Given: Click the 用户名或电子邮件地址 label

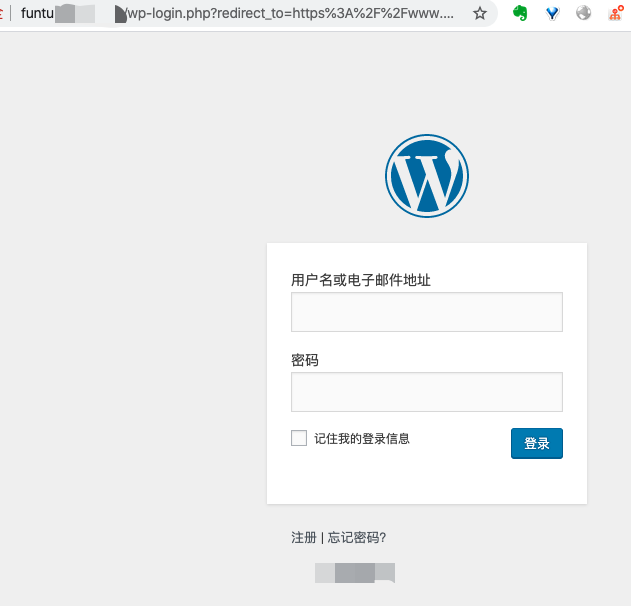Looking at the screenshot, I should click(361, 280).
